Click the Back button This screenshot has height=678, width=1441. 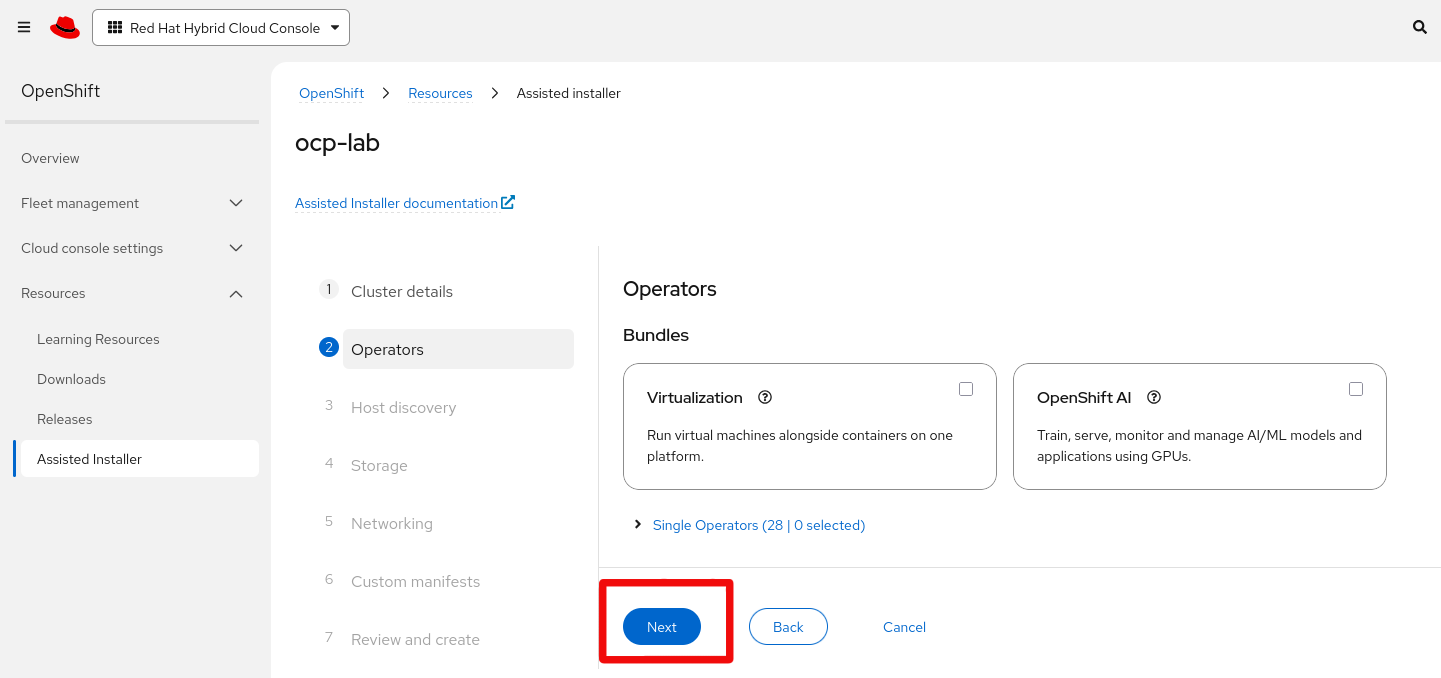point(788,627)
